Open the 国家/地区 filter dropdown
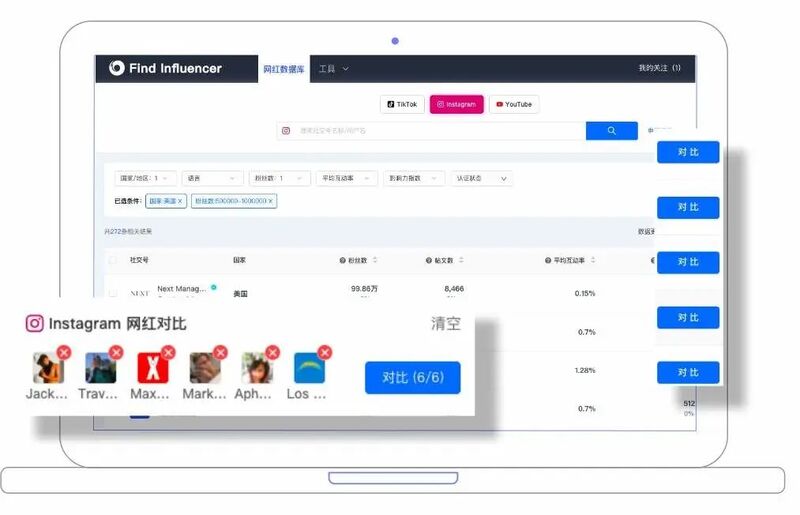Screen dimensions: 800x515 [145, 178]
